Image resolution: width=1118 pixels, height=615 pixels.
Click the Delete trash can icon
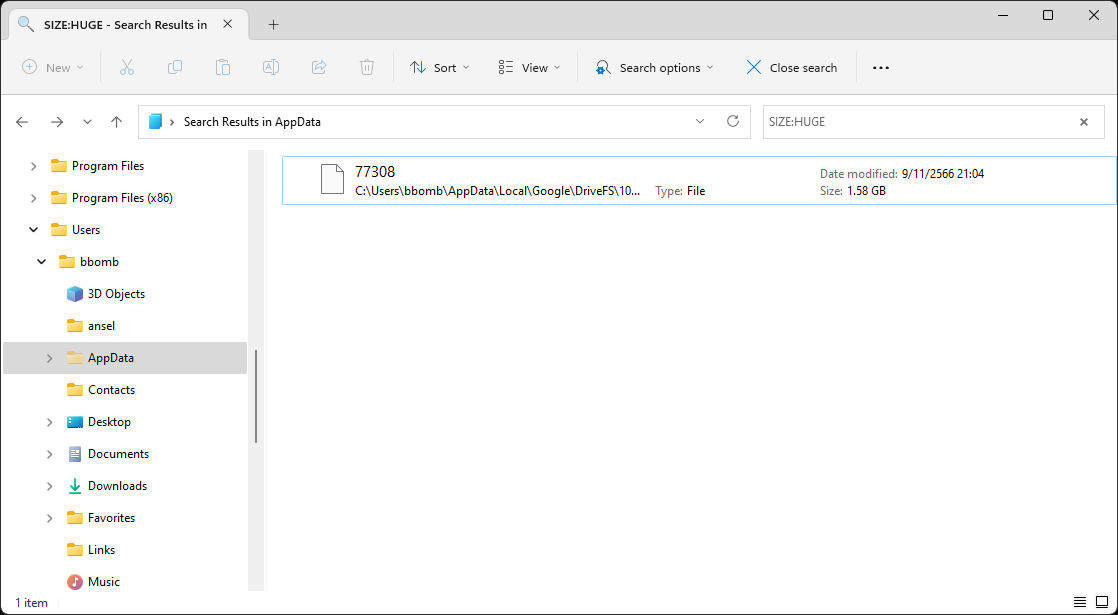(367, 67)
